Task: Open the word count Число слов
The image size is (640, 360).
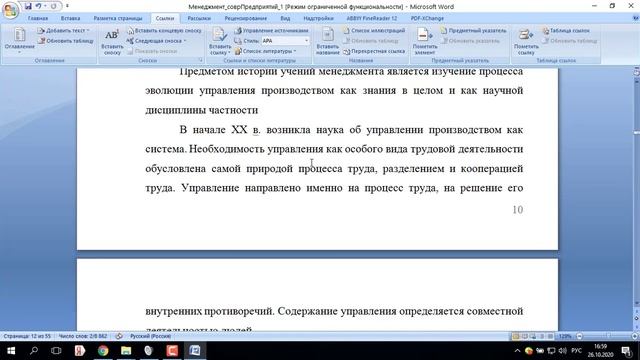Action: (82, 336)
